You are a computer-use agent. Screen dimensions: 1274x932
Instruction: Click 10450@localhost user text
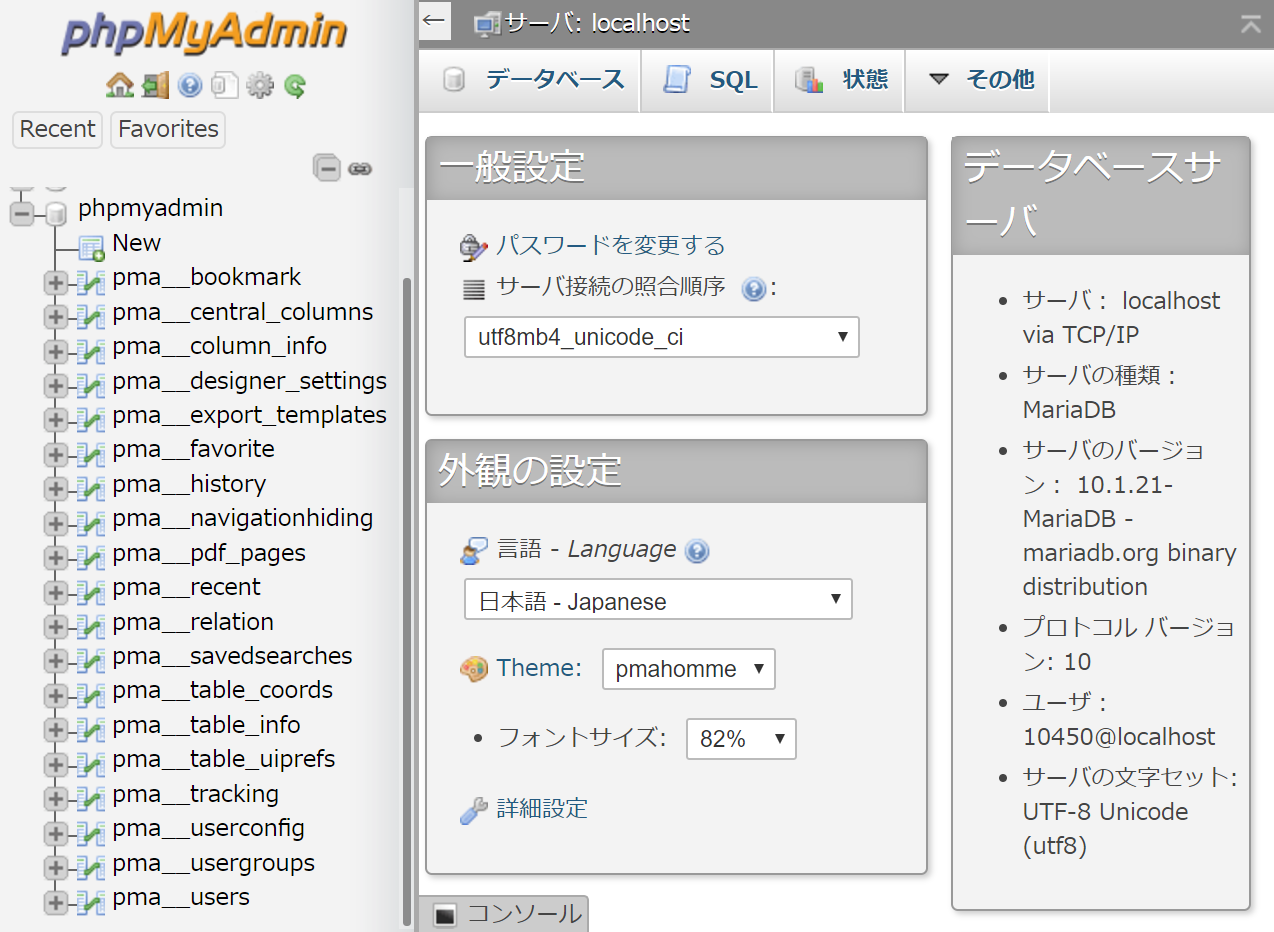(1119, 737)
